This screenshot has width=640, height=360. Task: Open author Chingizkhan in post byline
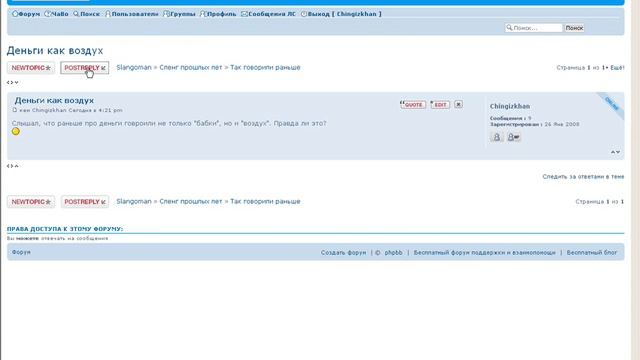coord(49,110)
